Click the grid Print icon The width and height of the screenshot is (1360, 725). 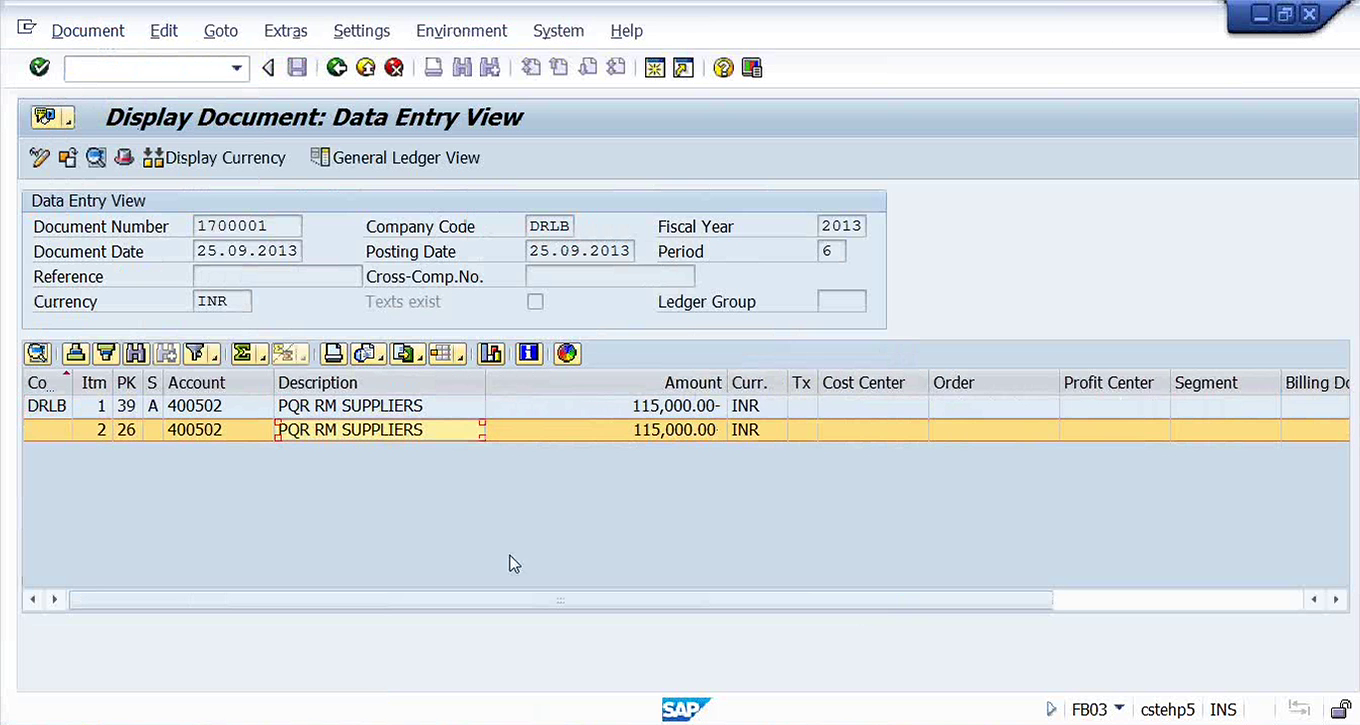(x=334, y=353)
